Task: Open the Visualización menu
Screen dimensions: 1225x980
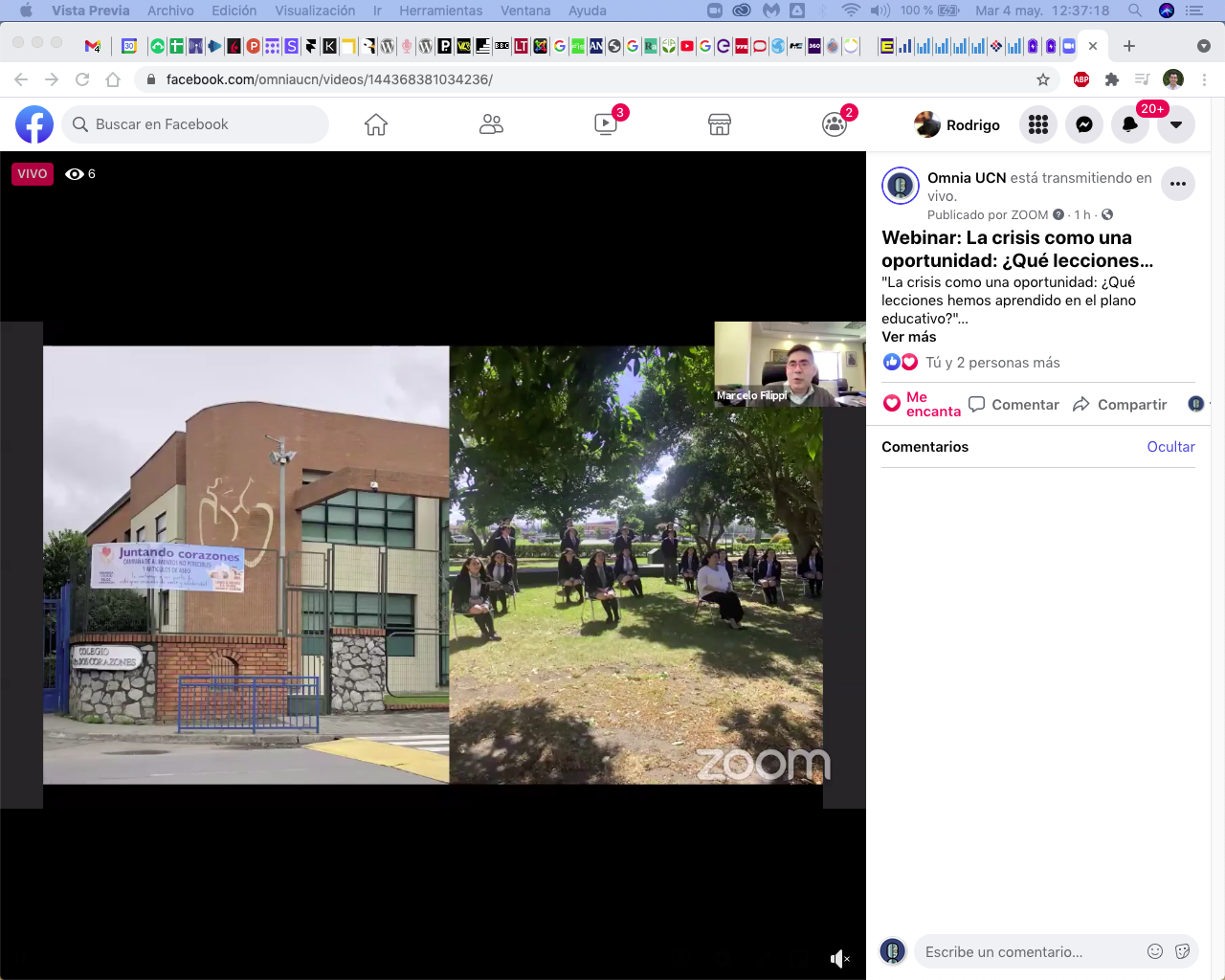Action: click(x=315, y=11)
